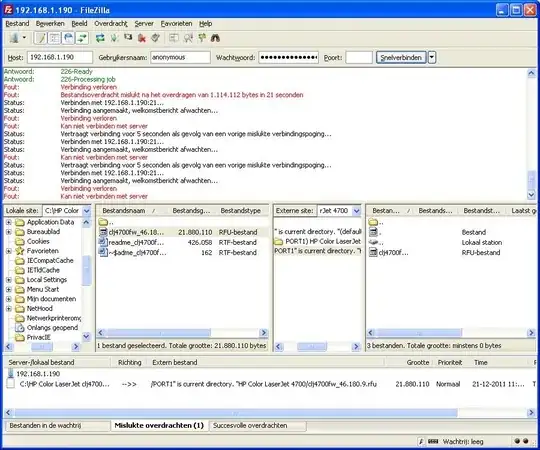The height and width of the screenshot is (450, 540).
Task: Toggle the transfer queue display
Action: click(x=82, y=38)
